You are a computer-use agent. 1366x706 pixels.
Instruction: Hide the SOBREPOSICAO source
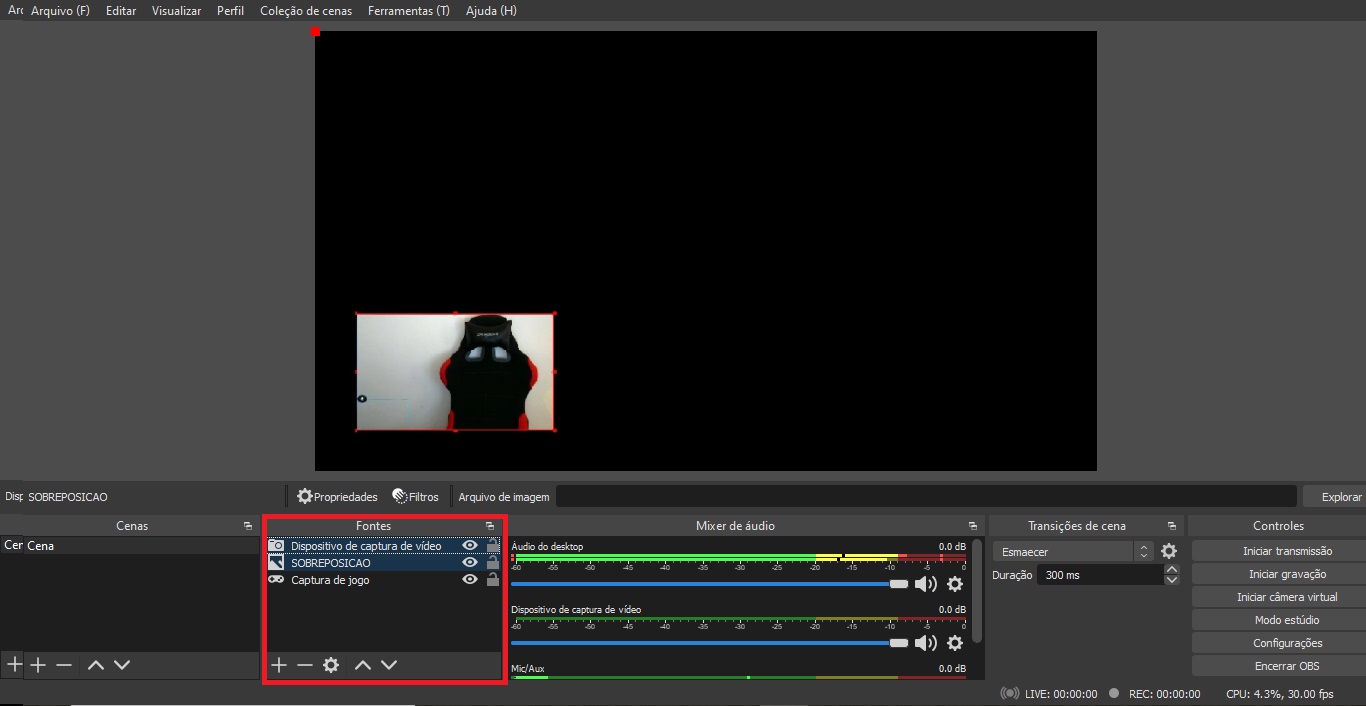click(x=470, y=563)
